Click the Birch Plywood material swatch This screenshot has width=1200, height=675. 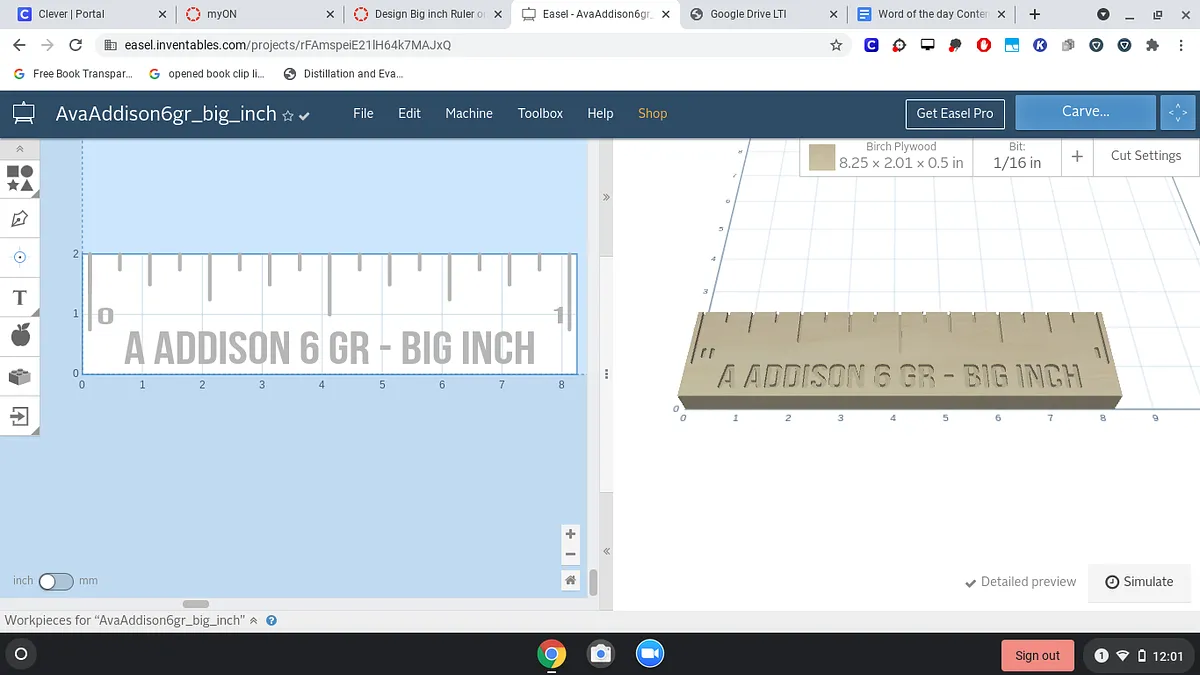click(x=822, y=157)
